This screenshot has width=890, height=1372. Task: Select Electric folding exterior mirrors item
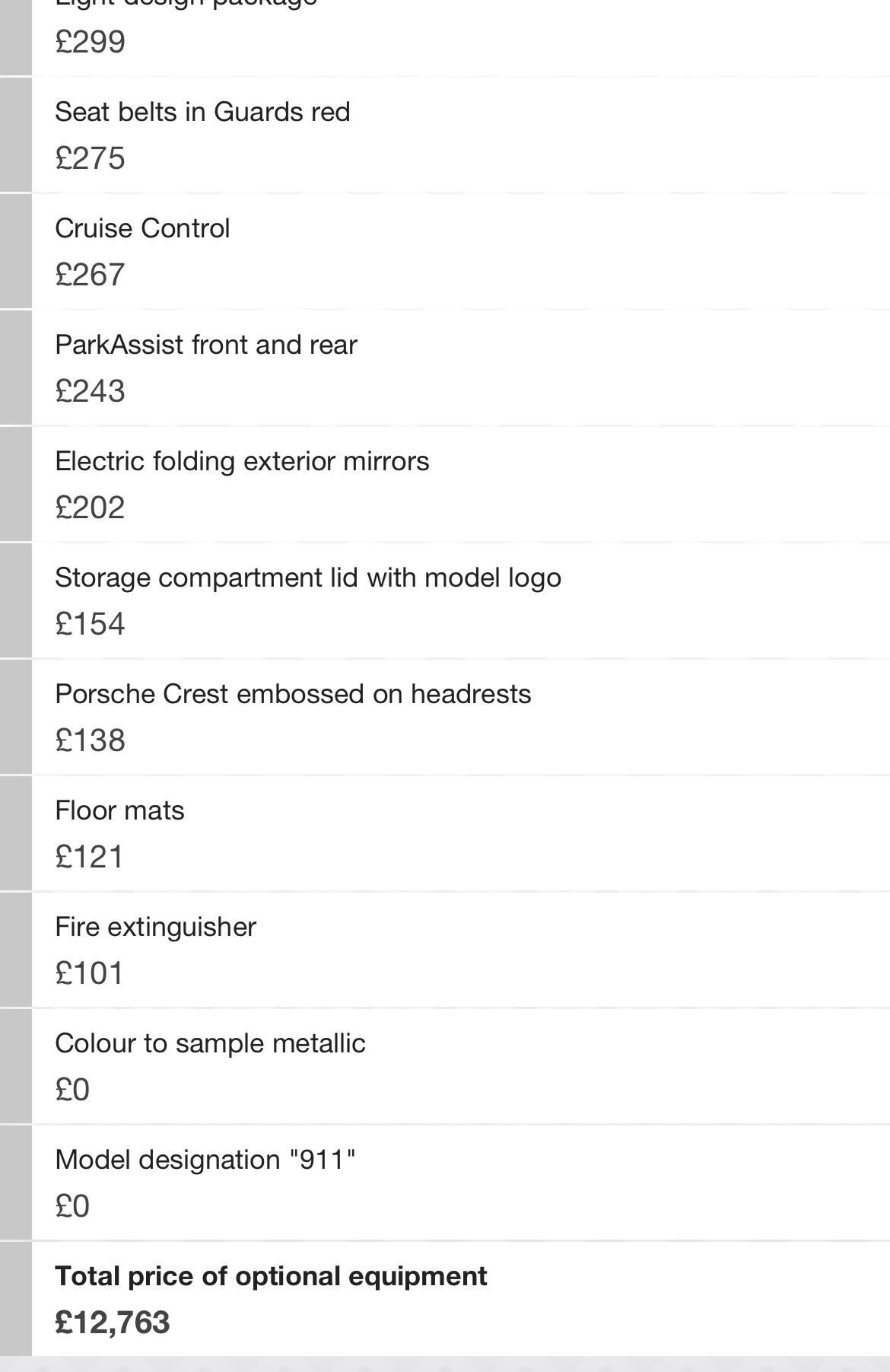[461, 485]
